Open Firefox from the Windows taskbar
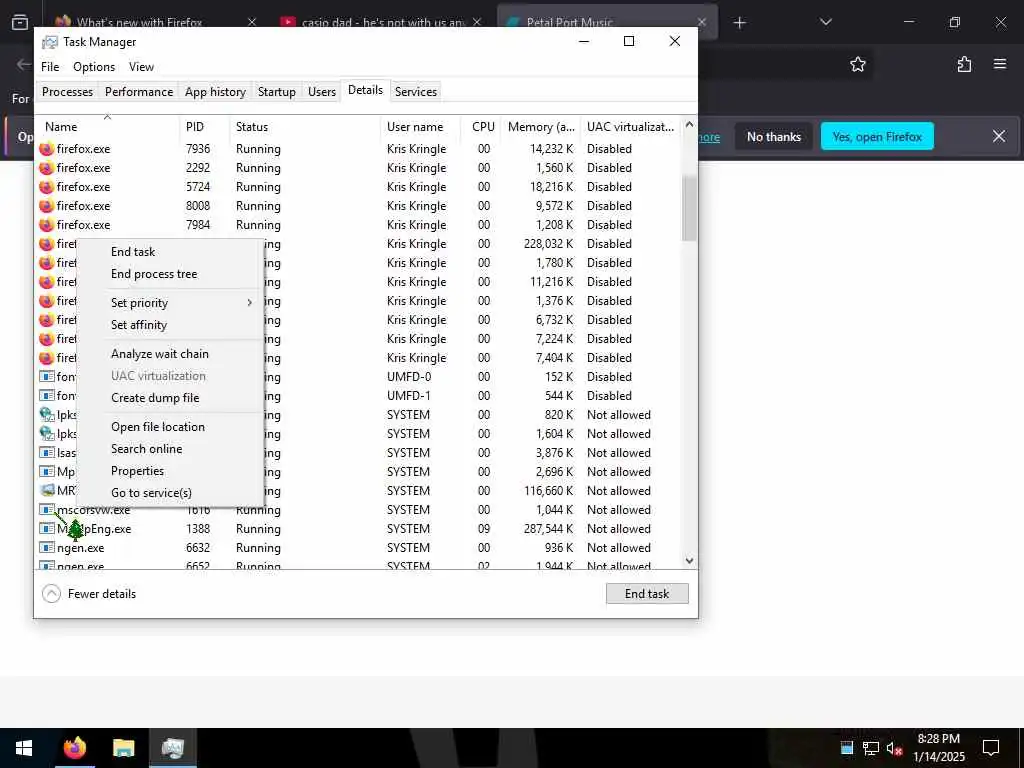 coord(74,748)
